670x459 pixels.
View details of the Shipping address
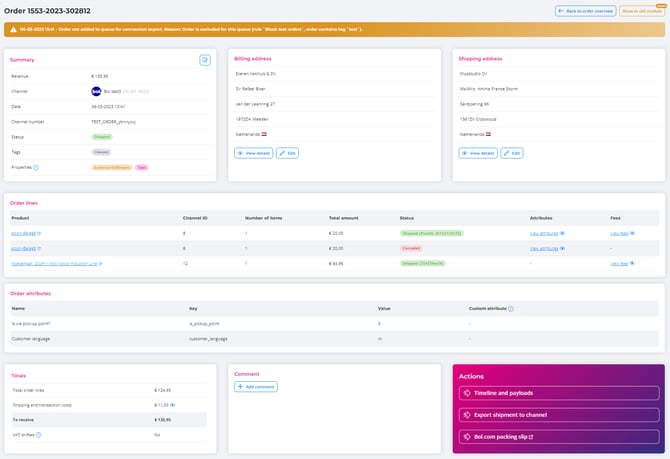coord(478,153)
